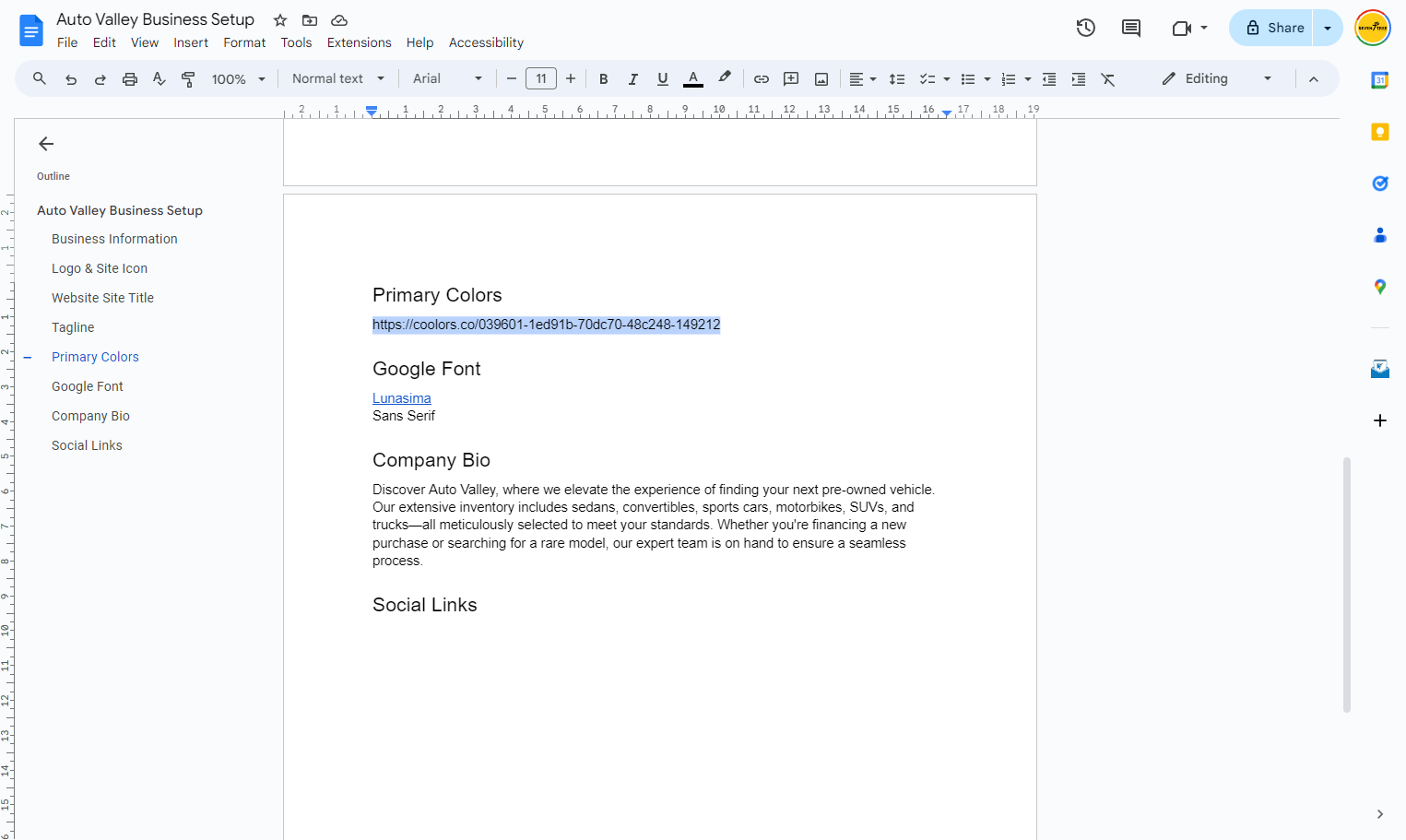
Task: Activate the paint format tool
Action: pos(188,79)
